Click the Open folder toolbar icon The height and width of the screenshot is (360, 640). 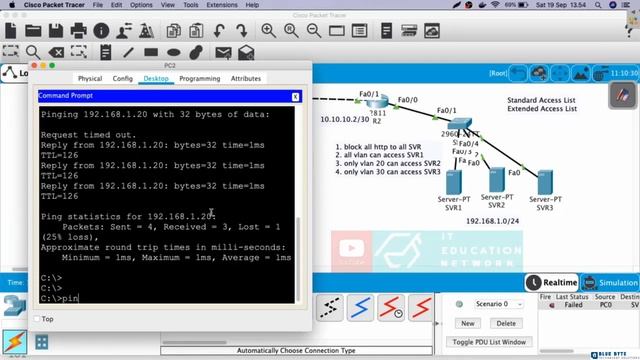click(33, 31)
